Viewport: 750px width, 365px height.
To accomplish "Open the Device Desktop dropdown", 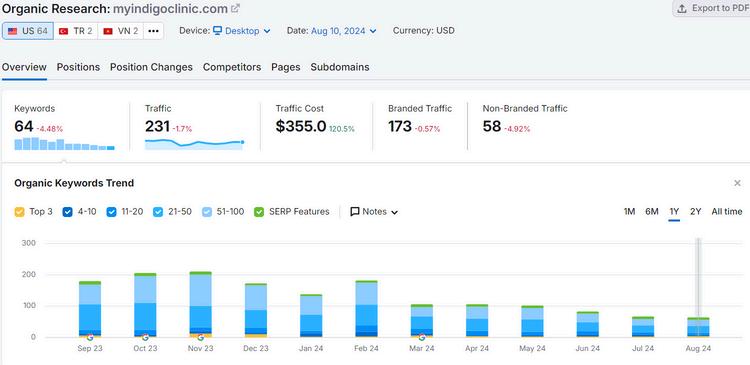I will pos(242,31).
